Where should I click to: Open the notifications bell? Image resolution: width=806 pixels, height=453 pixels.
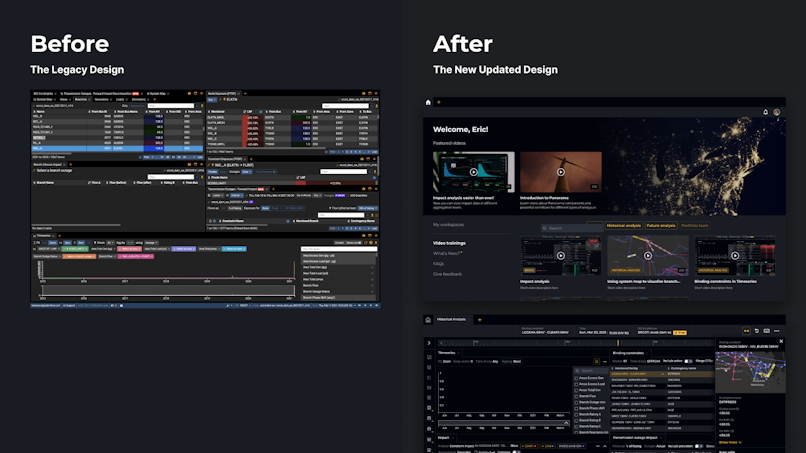(x=765, y=112)
